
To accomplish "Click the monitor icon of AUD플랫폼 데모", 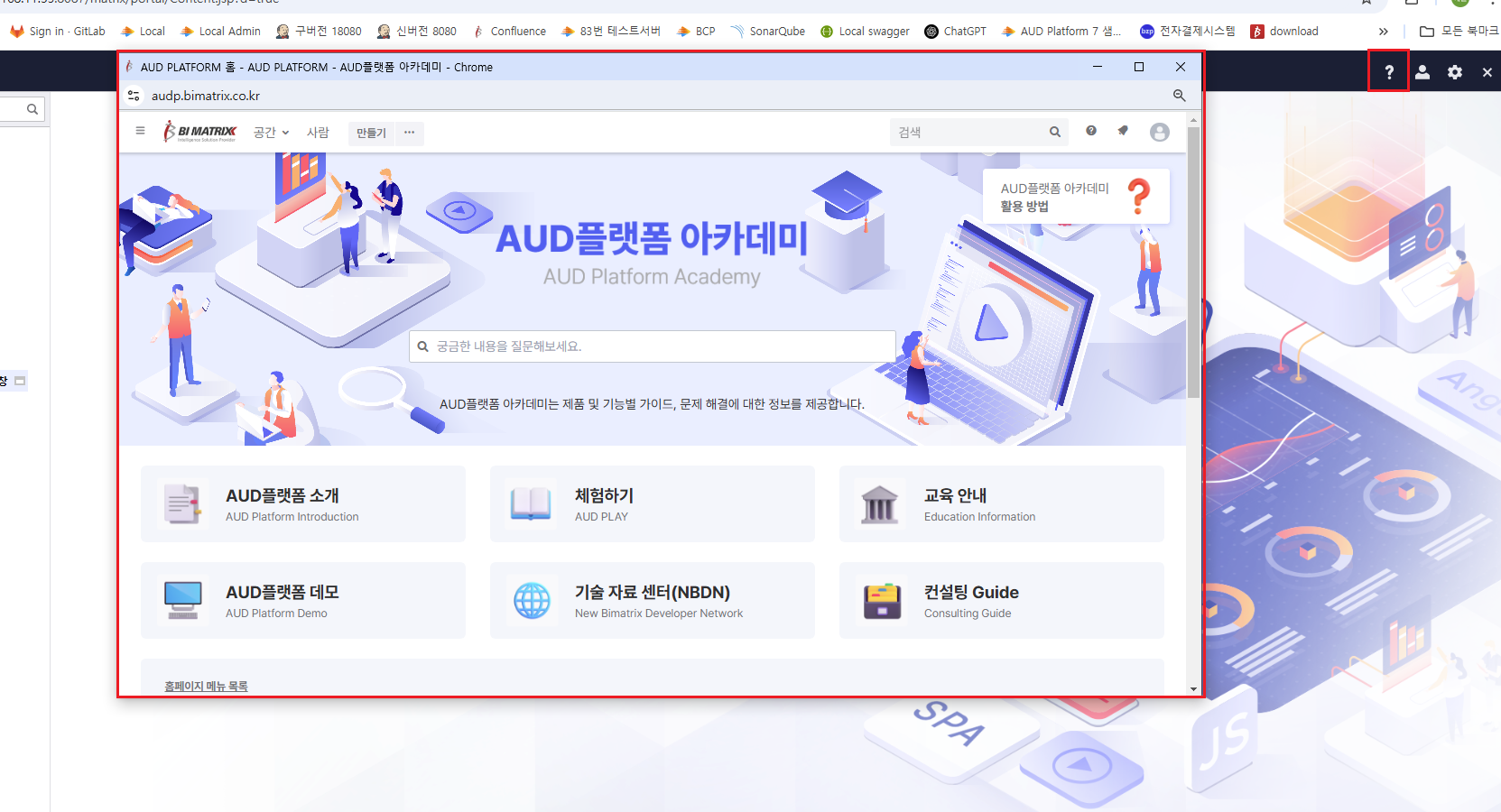I will coord(183,601).
